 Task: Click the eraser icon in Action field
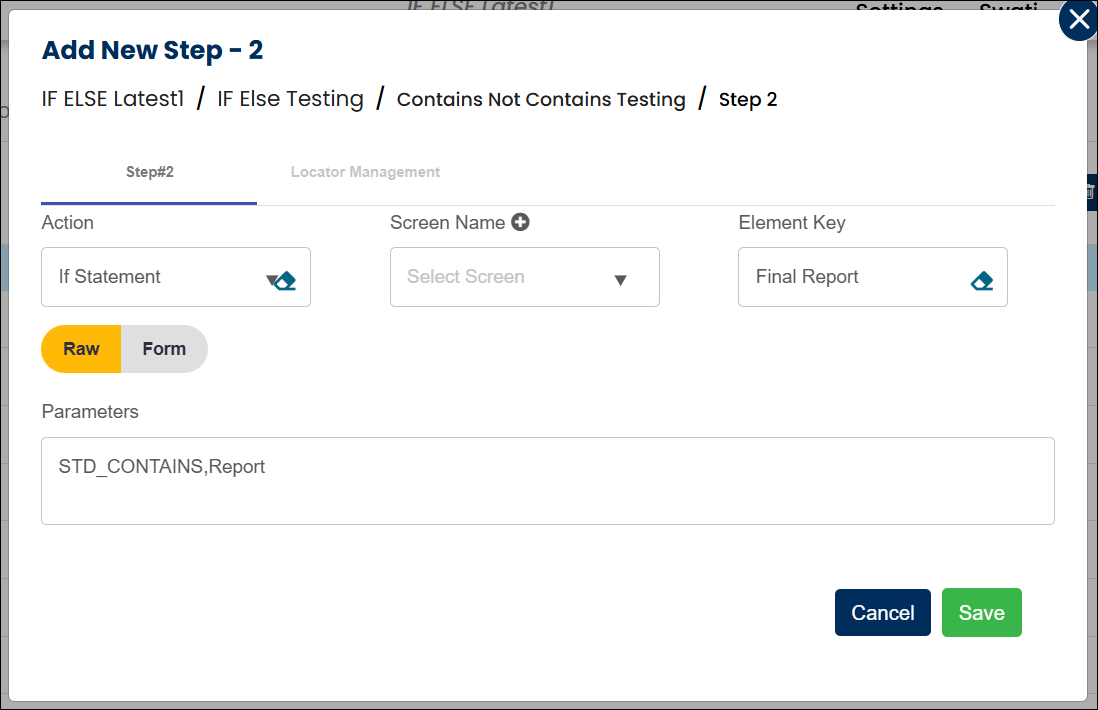coord(286,281)
